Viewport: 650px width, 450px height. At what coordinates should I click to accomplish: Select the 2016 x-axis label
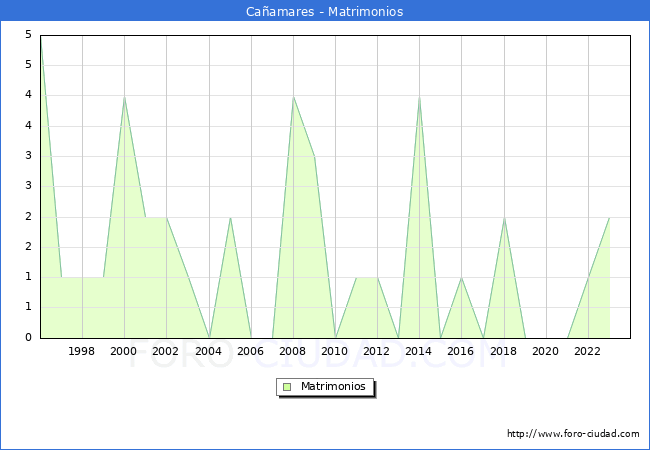460,351
